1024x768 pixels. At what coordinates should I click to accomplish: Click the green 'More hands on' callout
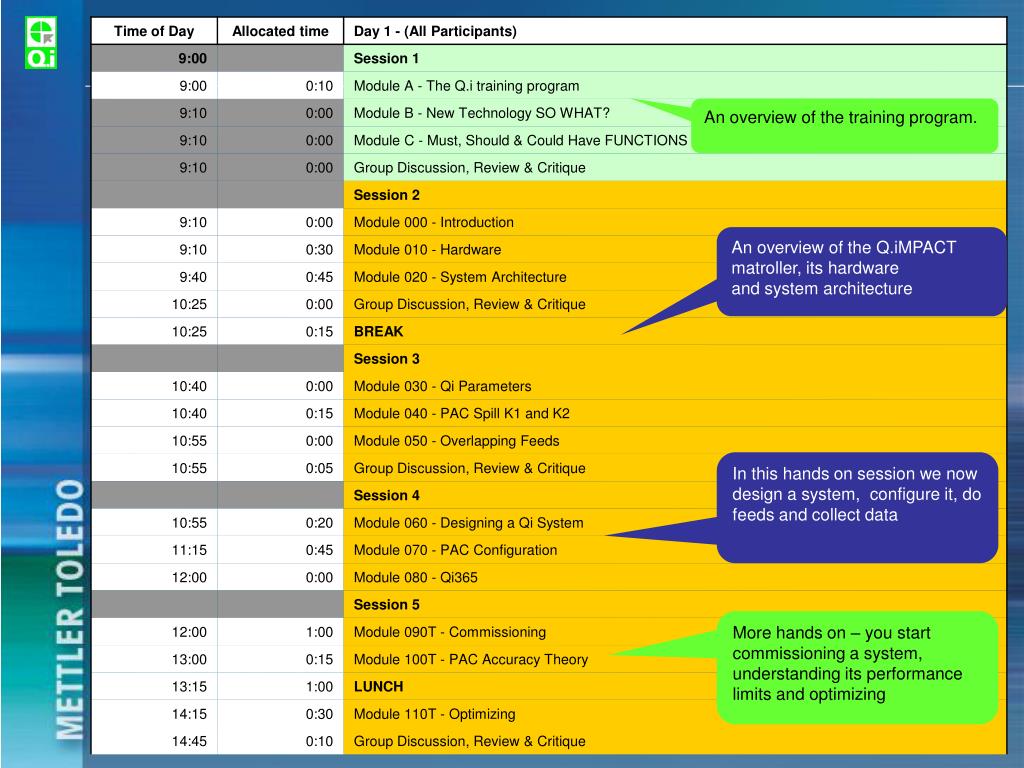point(857,667)
